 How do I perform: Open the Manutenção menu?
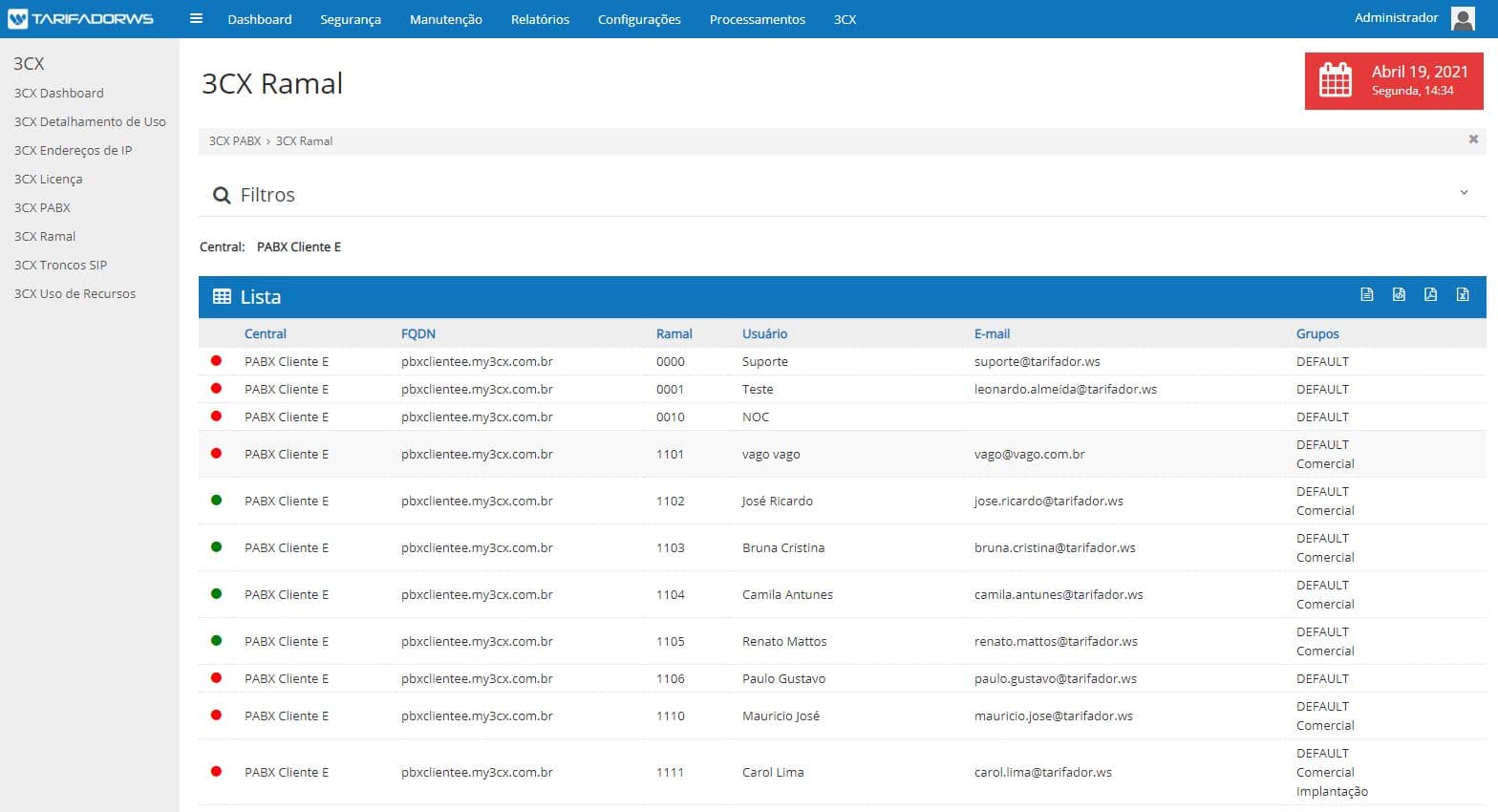(x=446, y=19)
